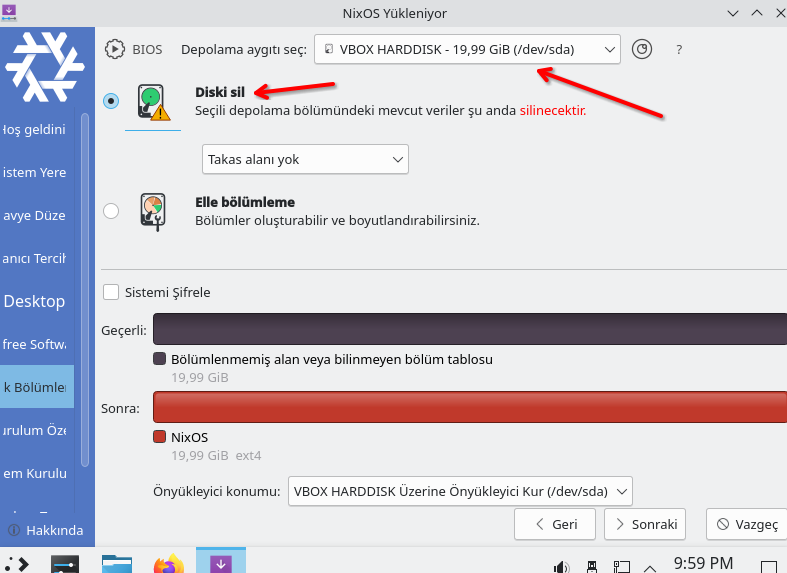Click the question mark help icon
This screenshot has height=573, width=787.
click(679, 49)
